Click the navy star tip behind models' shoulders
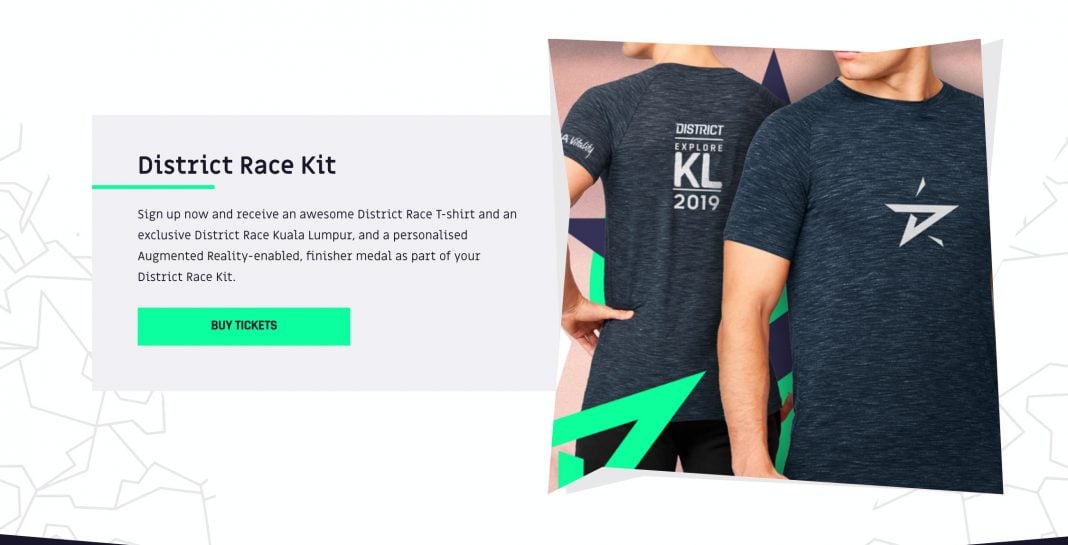 (x=774, y=78)
